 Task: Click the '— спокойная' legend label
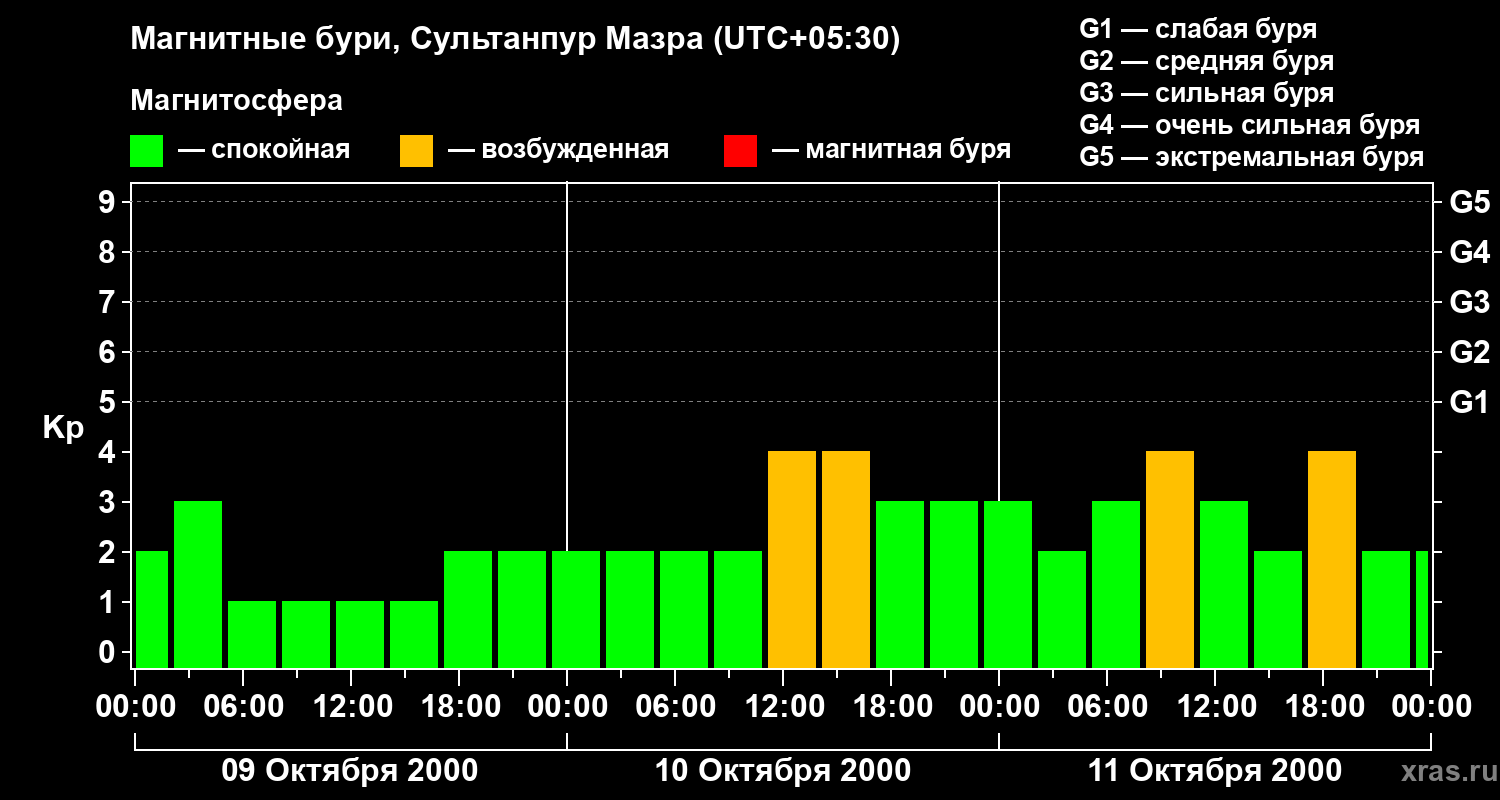coord(264,151)
